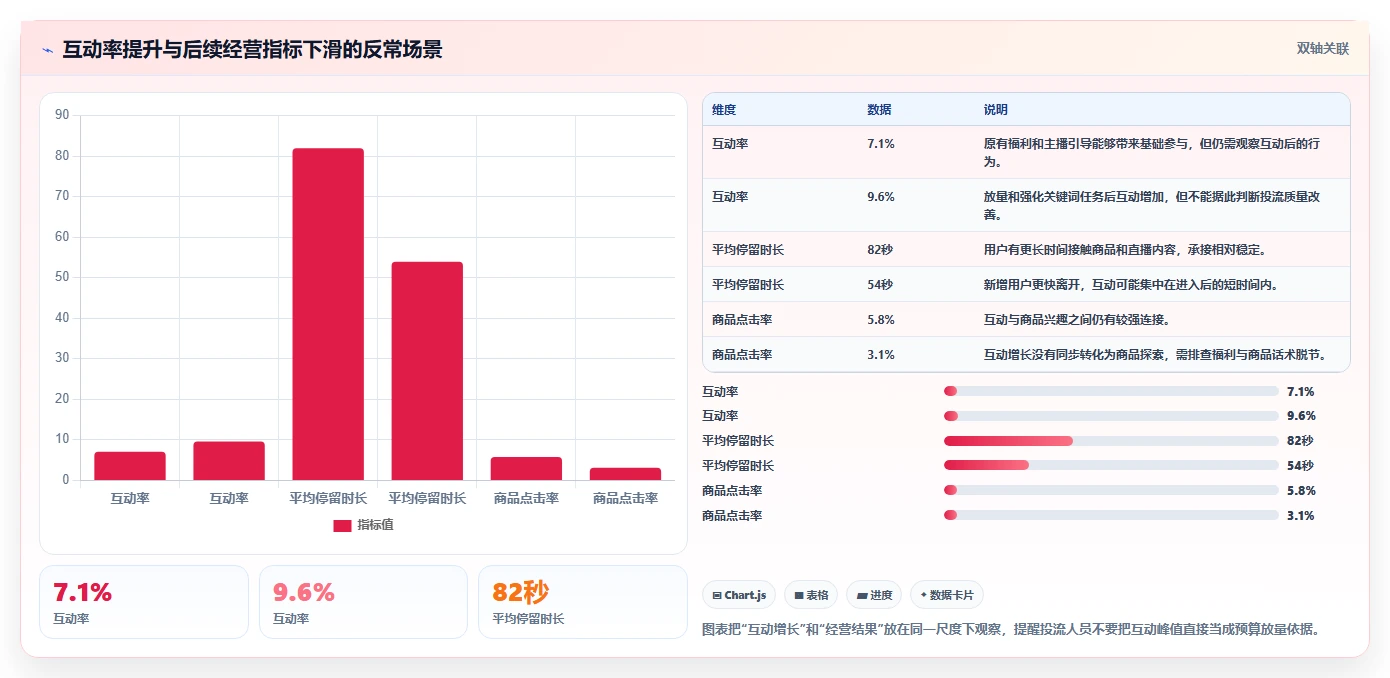Screen dimensions: 1390x678
Task: Open the 82秒 平均停留时长 summary card
Action: point(582,602)
